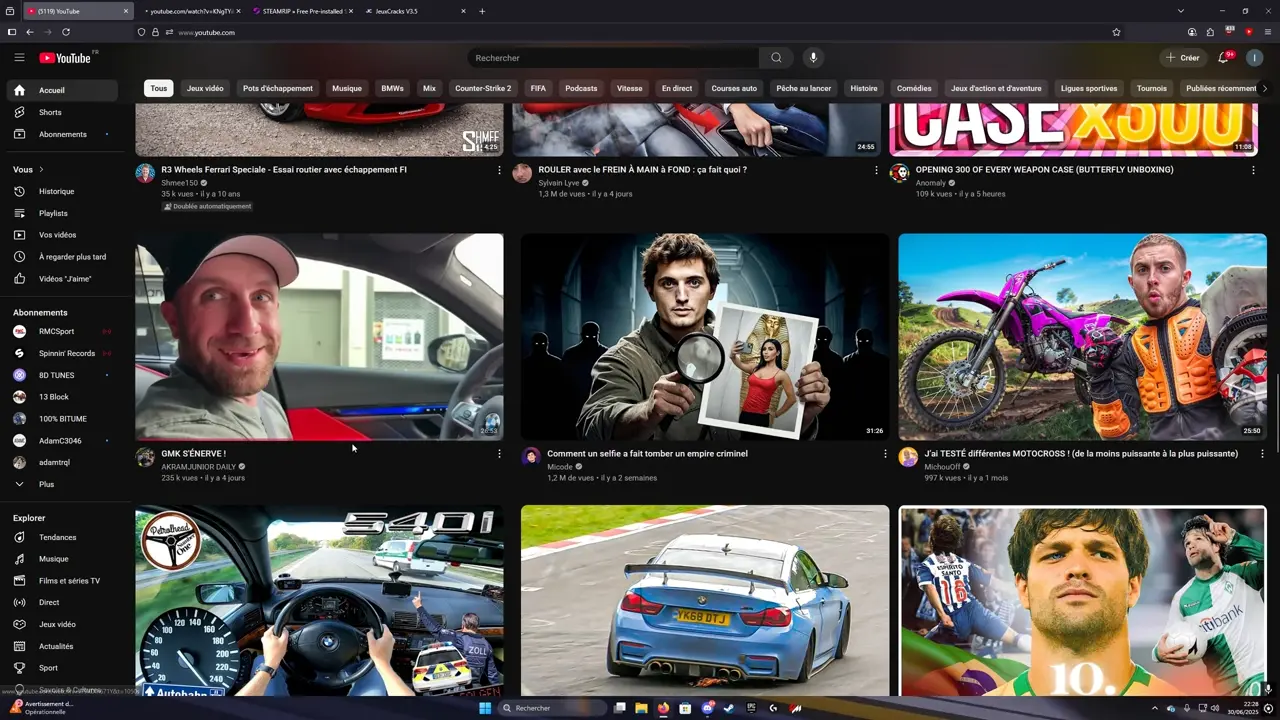Open options for R3 Wheels Ferrari video
Image resolution: width=1280 pixels, height=720 pixels.
[499, 170]
